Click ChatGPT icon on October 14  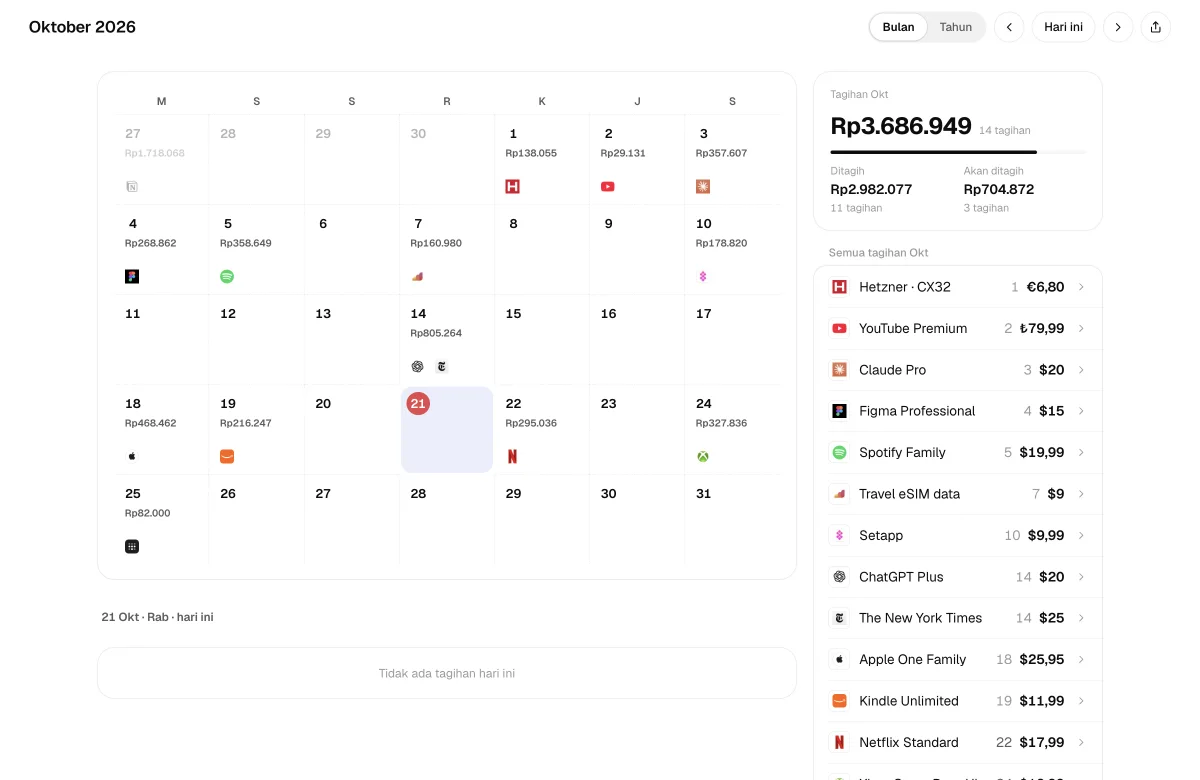pyautogui.click(x=418, y=366)
